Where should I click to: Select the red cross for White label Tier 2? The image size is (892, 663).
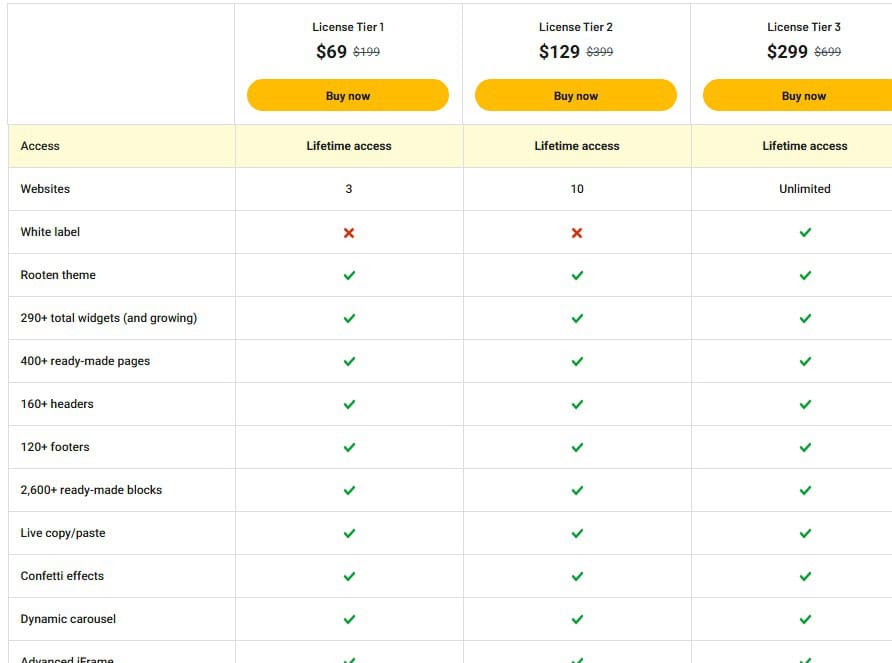(x=576, y=232)
